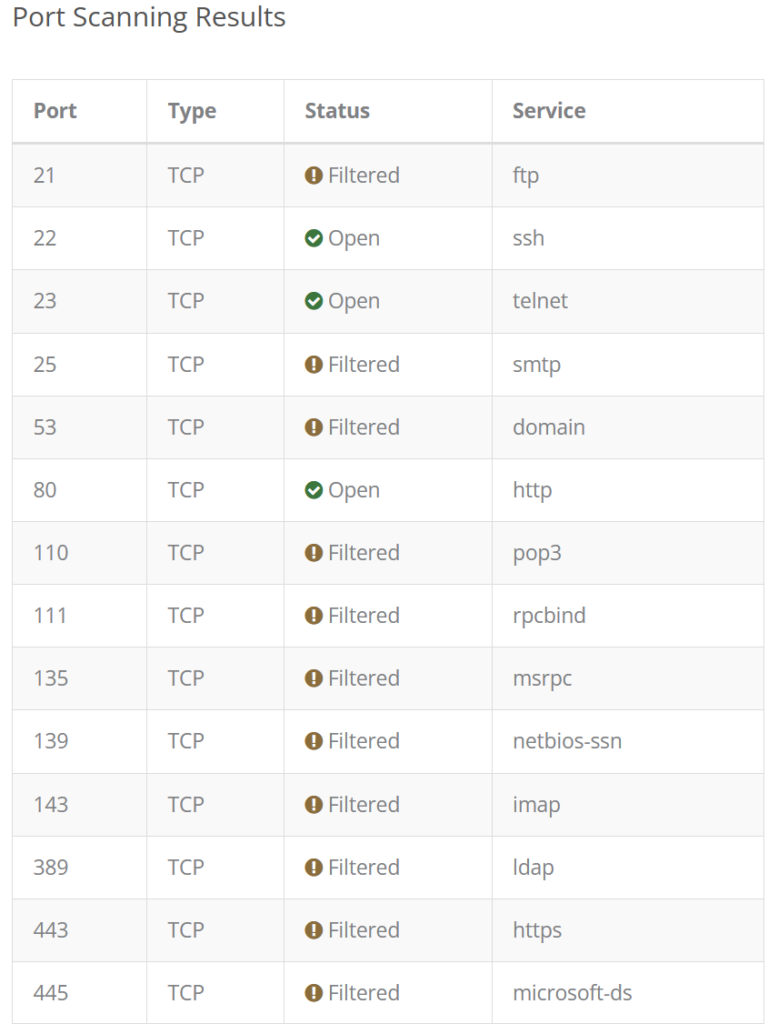Click the Filtered warning icon for port 21

[314, 176]
